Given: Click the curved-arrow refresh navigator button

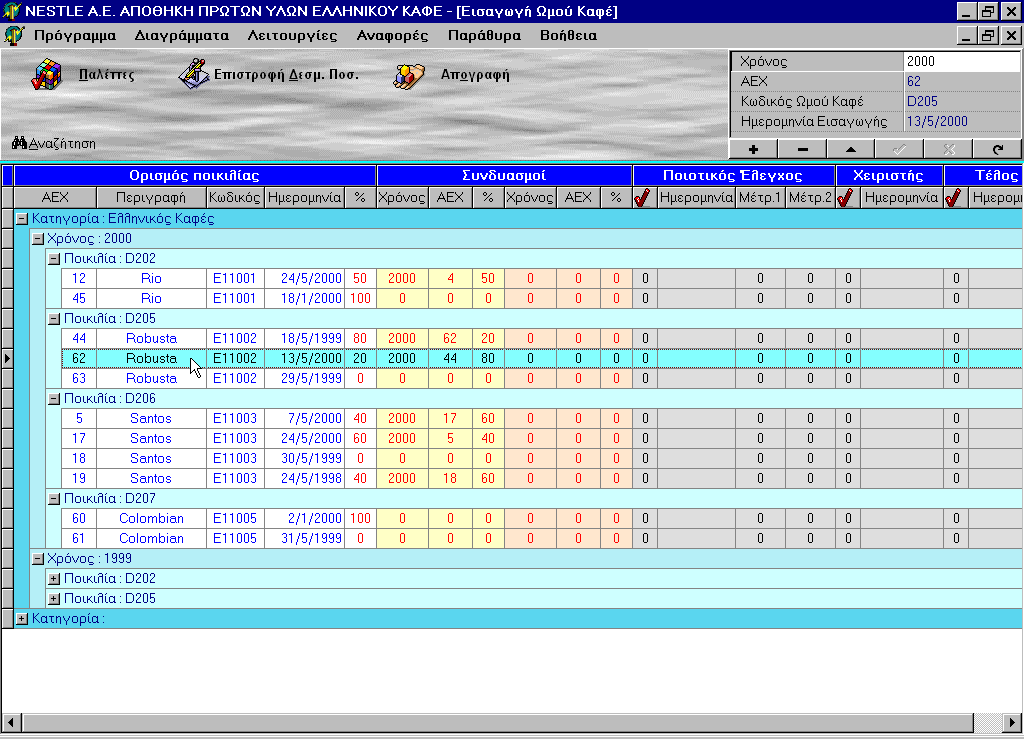Looking at the screenshot, I should [x=997, y=149].
